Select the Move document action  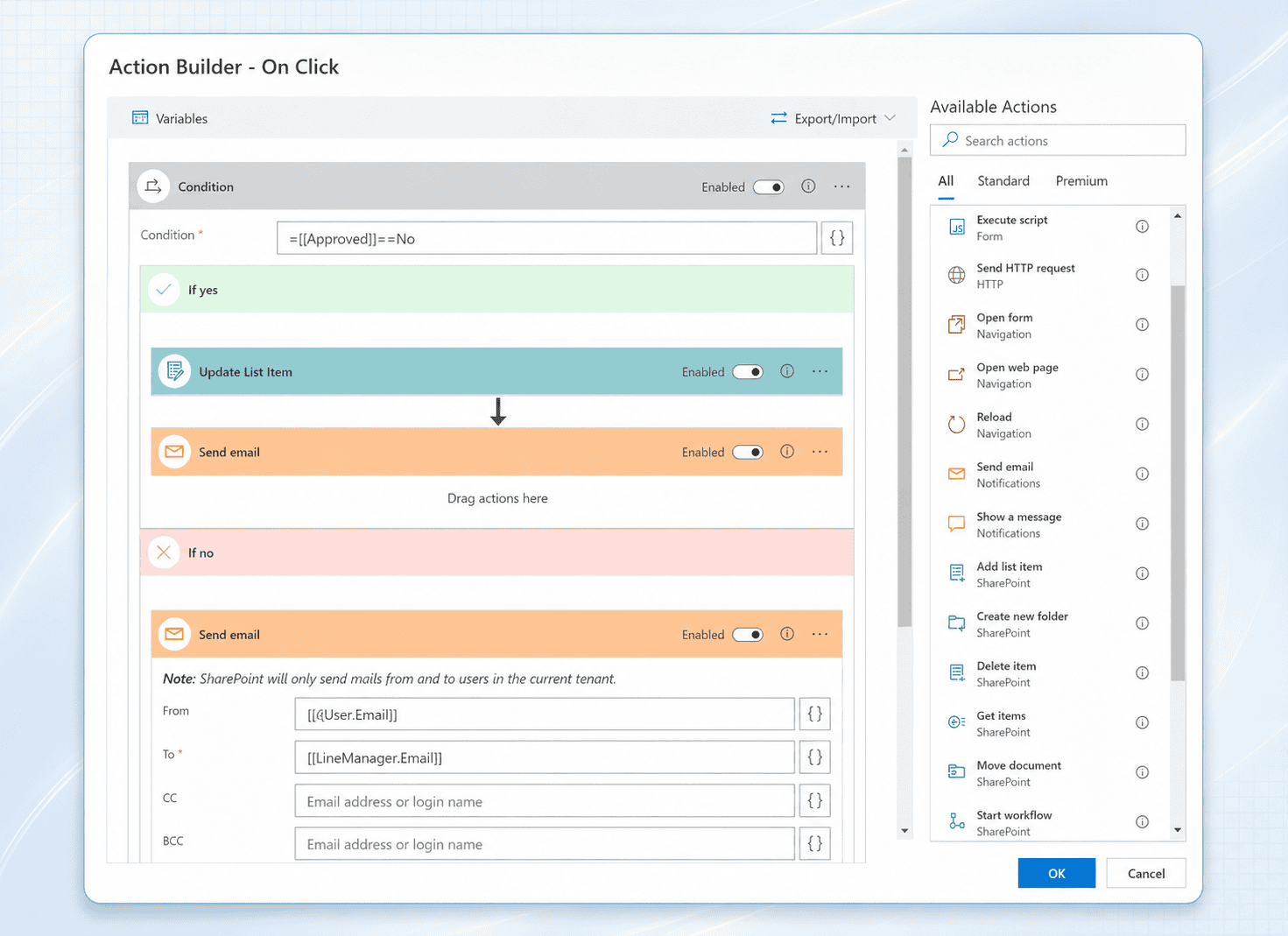point(1050,773)
